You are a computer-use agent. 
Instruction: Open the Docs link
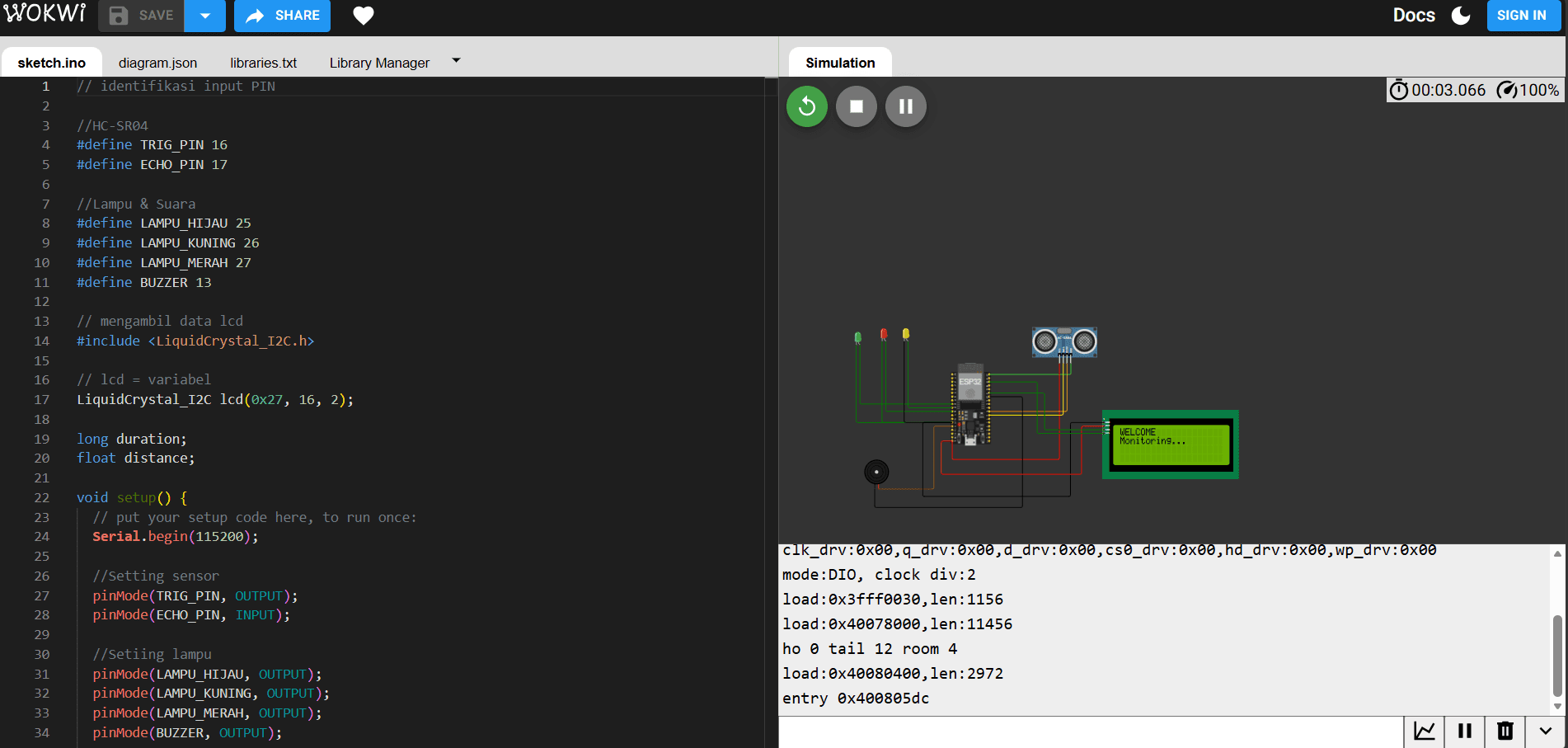click(1414, 16)
